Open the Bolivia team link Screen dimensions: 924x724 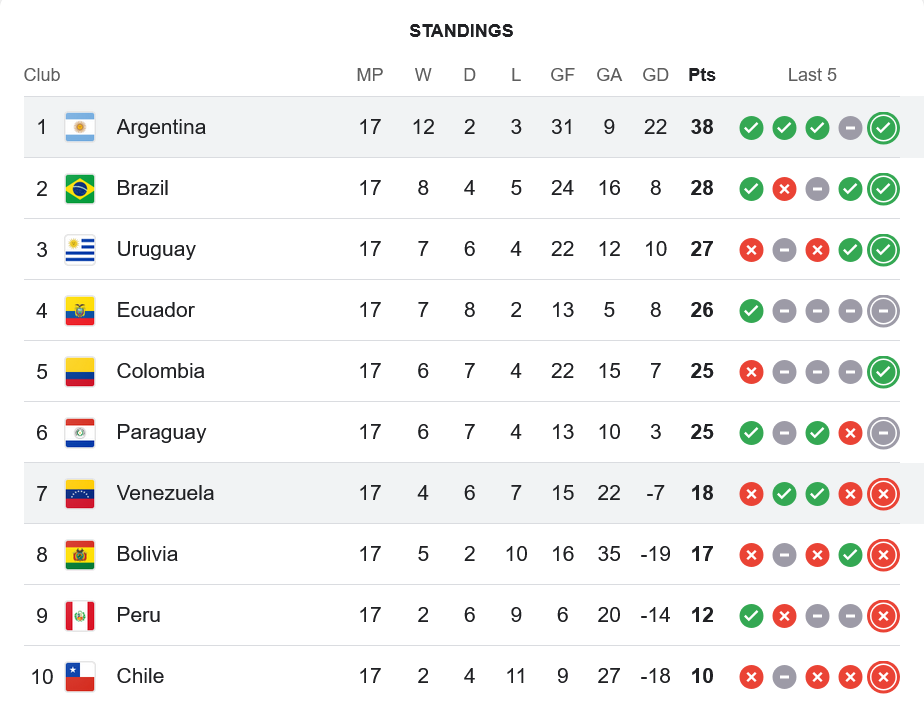click(147, 554)
